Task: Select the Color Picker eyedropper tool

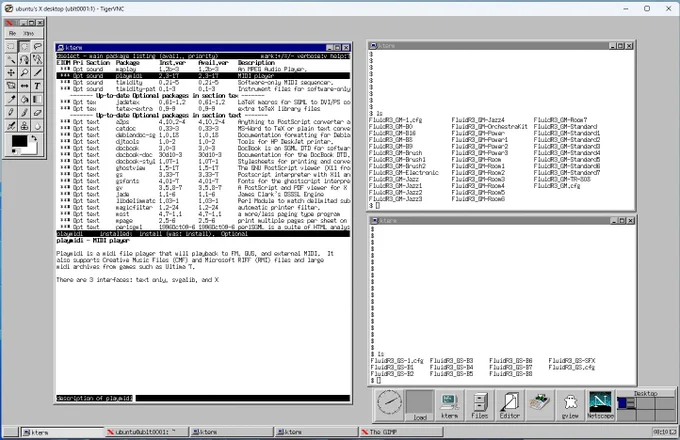Action: (11, 99)
